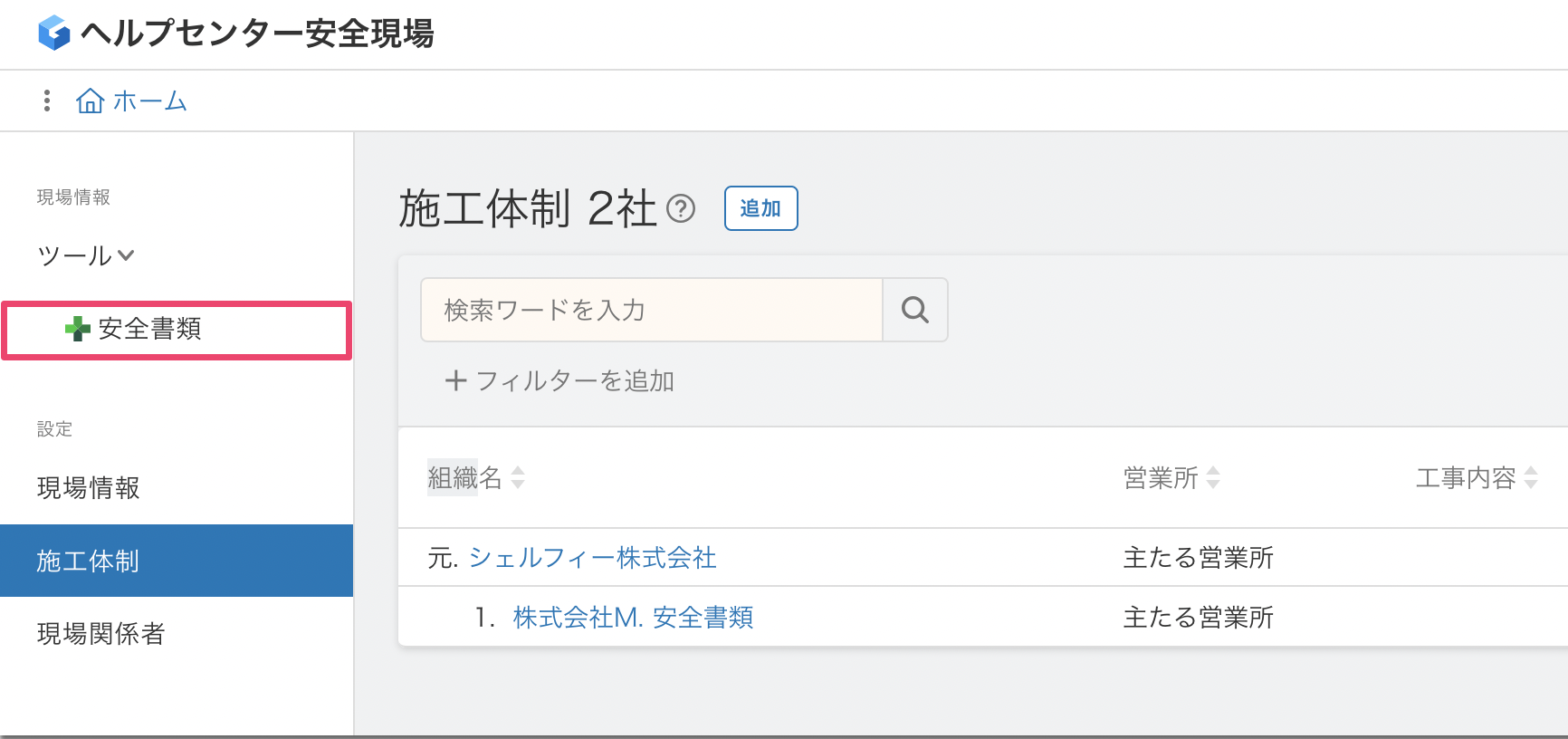Open 現場関係者 in the sidebar

click(101, 634)
